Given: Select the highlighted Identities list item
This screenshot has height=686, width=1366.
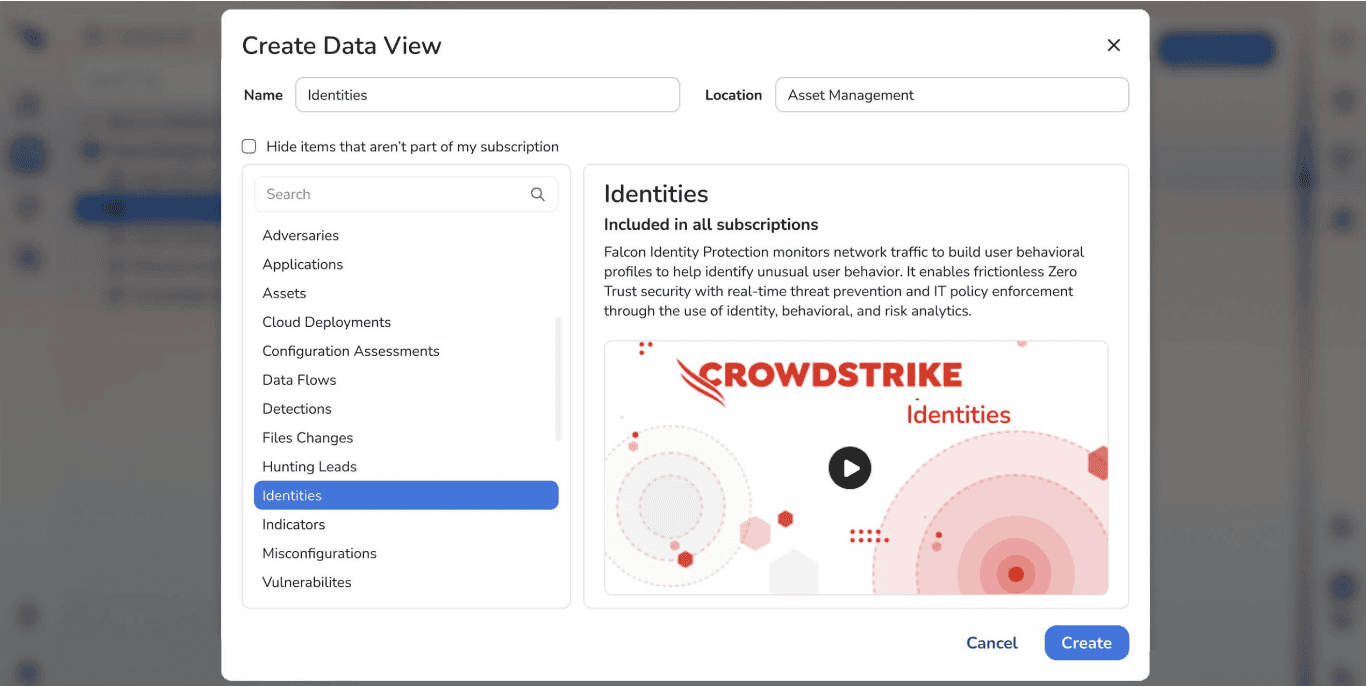Looking at the screenshot, I should [406, 496].
